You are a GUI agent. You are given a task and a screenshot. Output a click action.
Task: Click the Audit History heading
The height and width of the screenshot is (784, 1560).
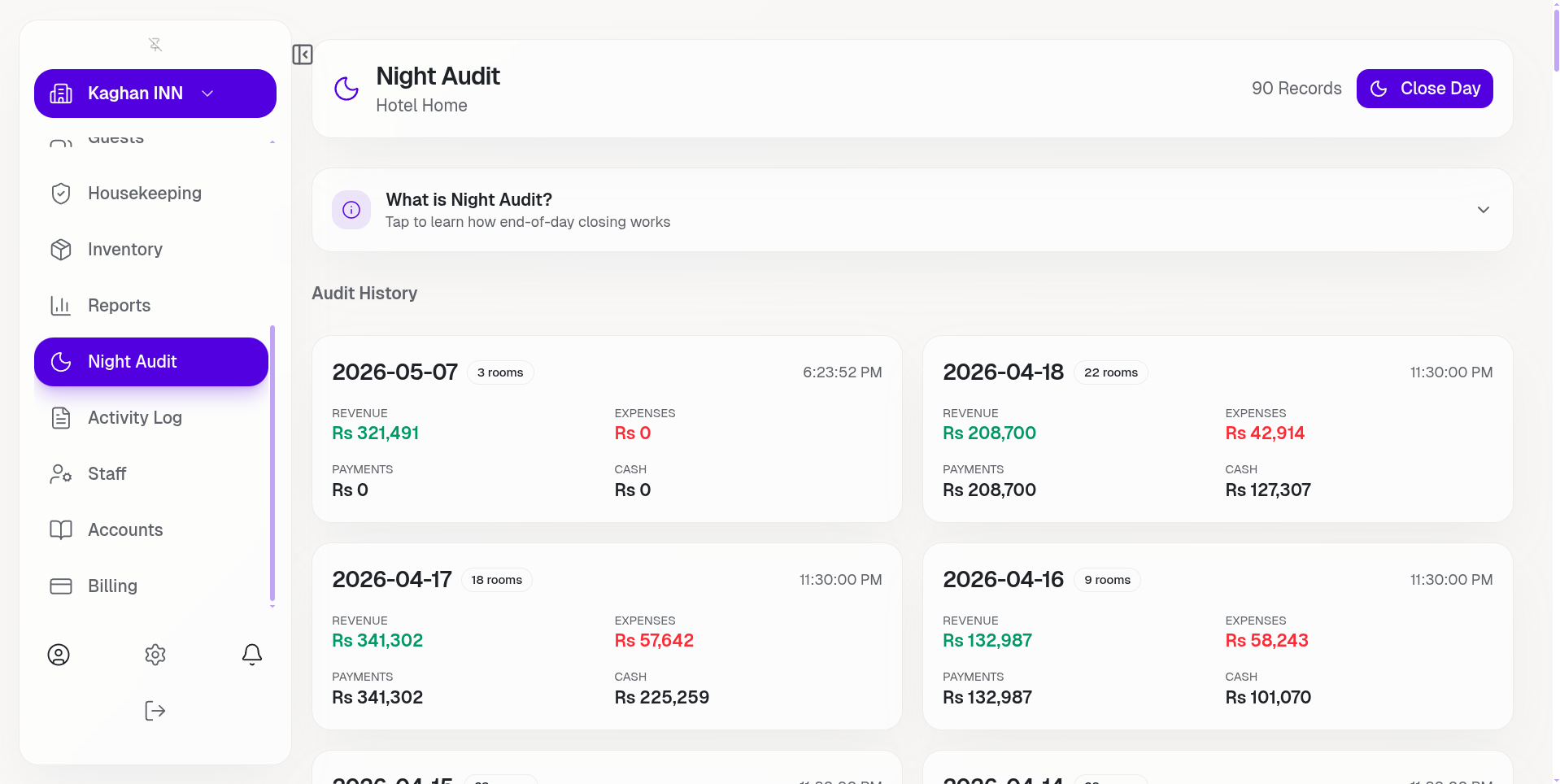364,294
